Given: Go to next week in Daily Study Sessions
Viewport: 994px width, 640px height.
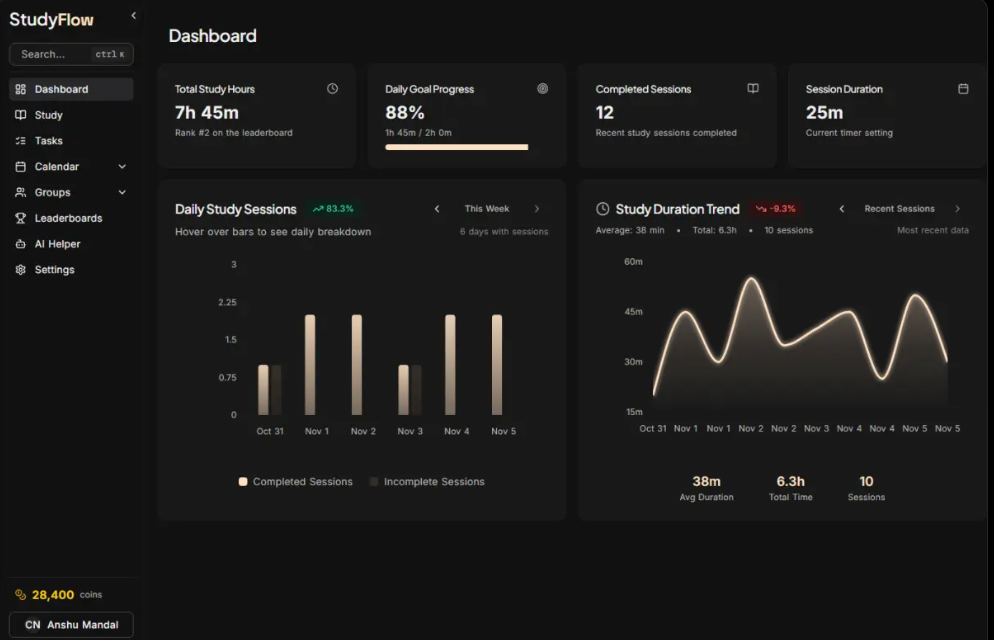Looking at the screenshot, I should pyautogui.click(x=537, y=209).
